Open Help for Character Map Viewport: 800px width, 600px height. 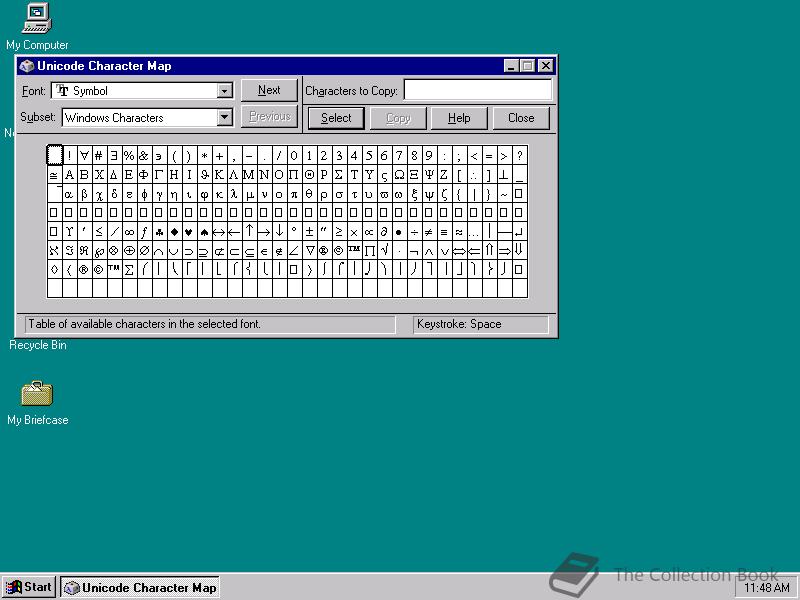point(459,118)
